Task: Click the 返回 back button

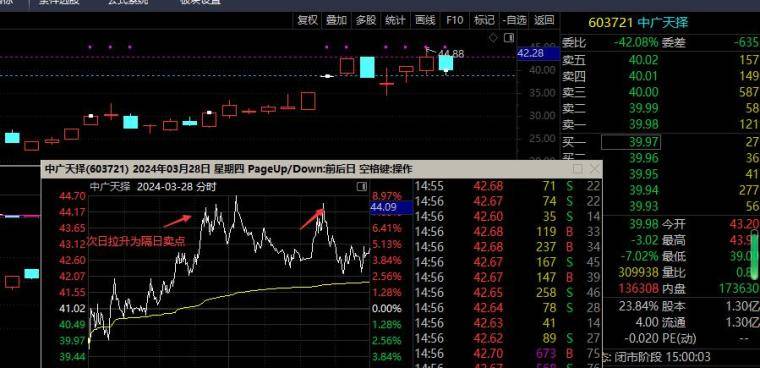Action: (x=544, y=20)
